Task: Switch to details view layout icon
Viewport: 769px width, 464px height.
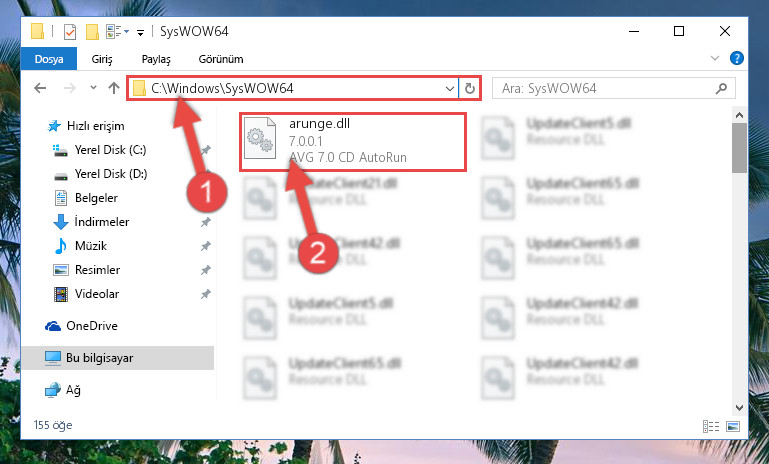Action: (x=711, y=426)
